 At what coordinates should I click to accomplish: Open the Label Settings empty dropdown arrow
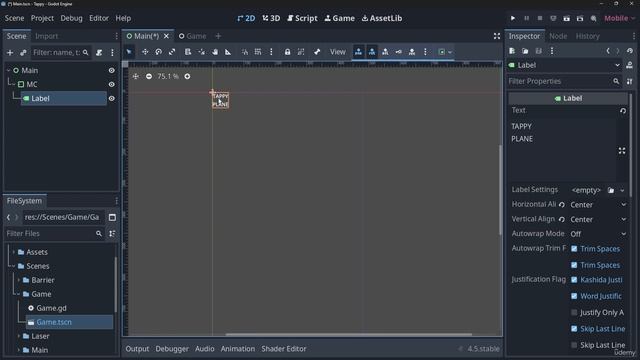click(x=622, y=190)
